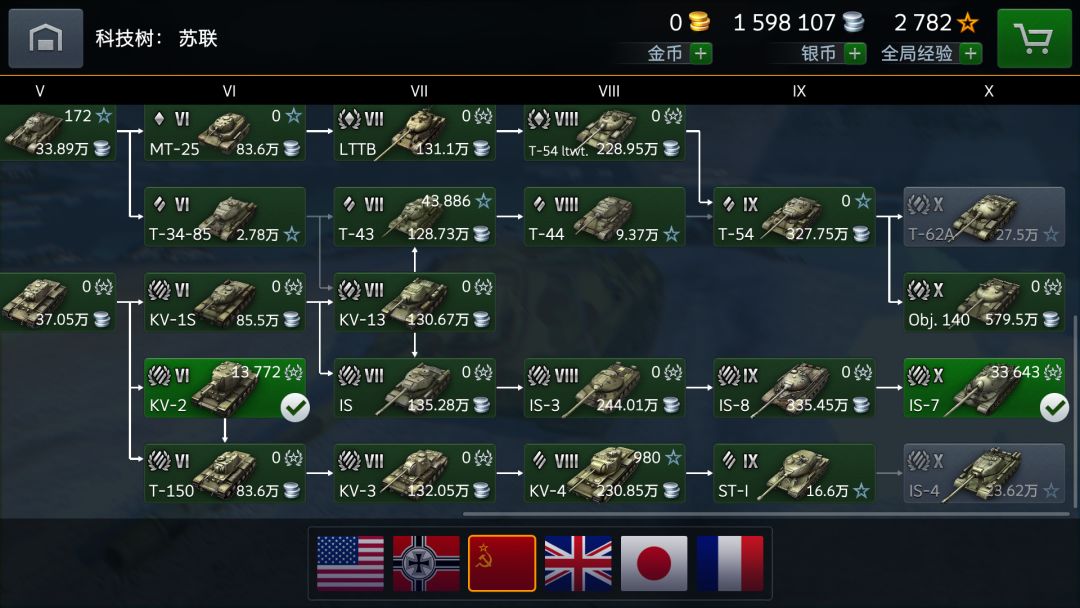
Task: Select the Japanese flag nation
Action: [654, 563]
